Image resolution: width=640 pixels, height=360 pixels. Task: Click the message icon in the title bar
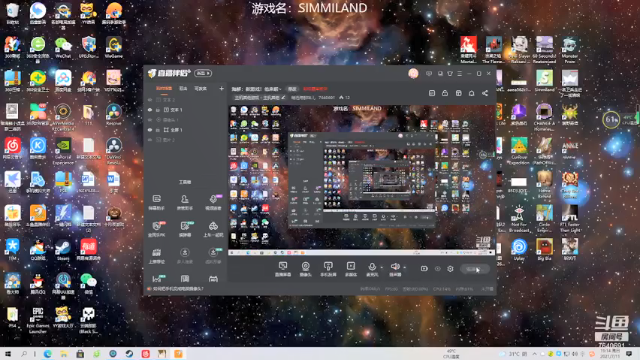click(x=429, y=73)
